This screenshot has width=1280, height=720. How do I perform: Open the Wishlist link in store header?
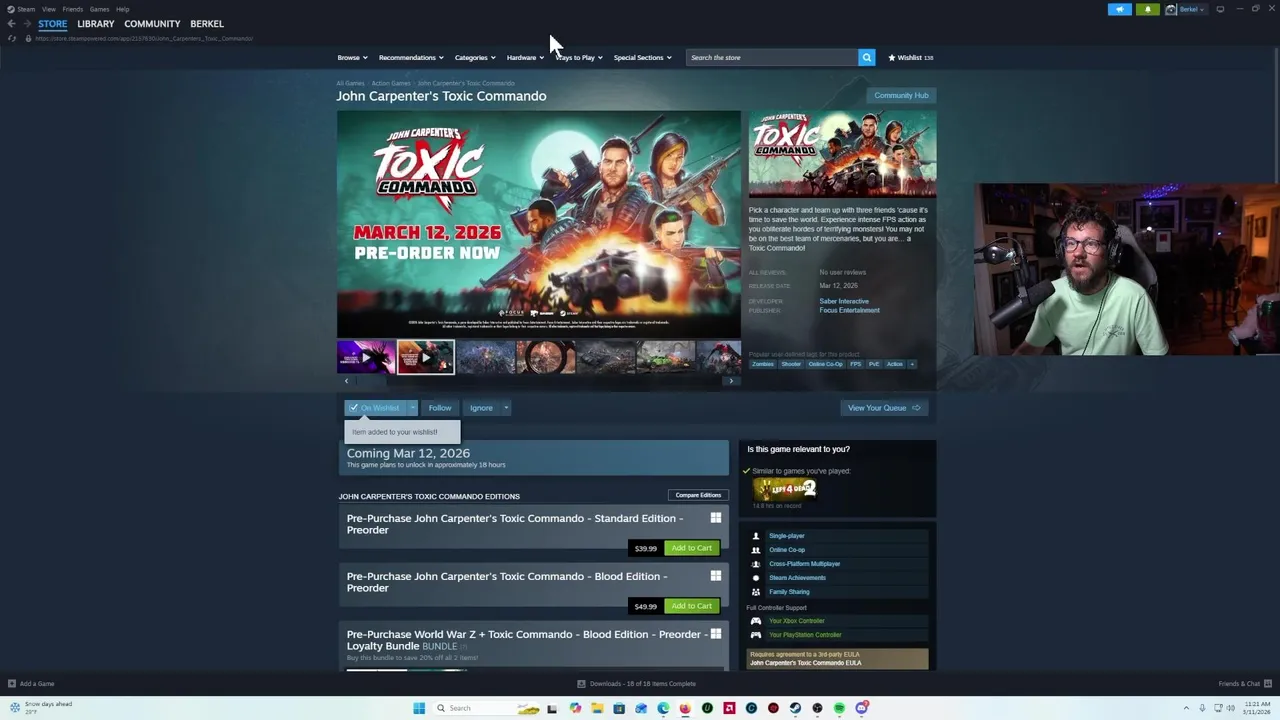[x=910, y=58]
